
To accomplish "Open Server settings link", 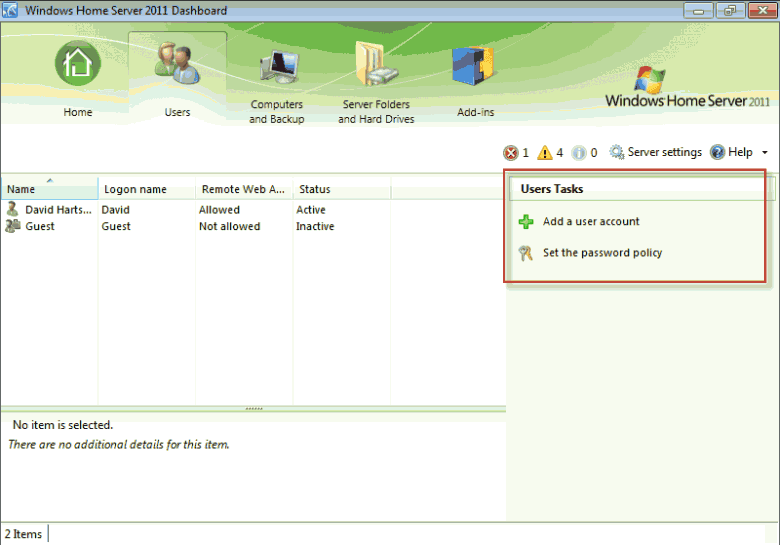I will 665,152.
